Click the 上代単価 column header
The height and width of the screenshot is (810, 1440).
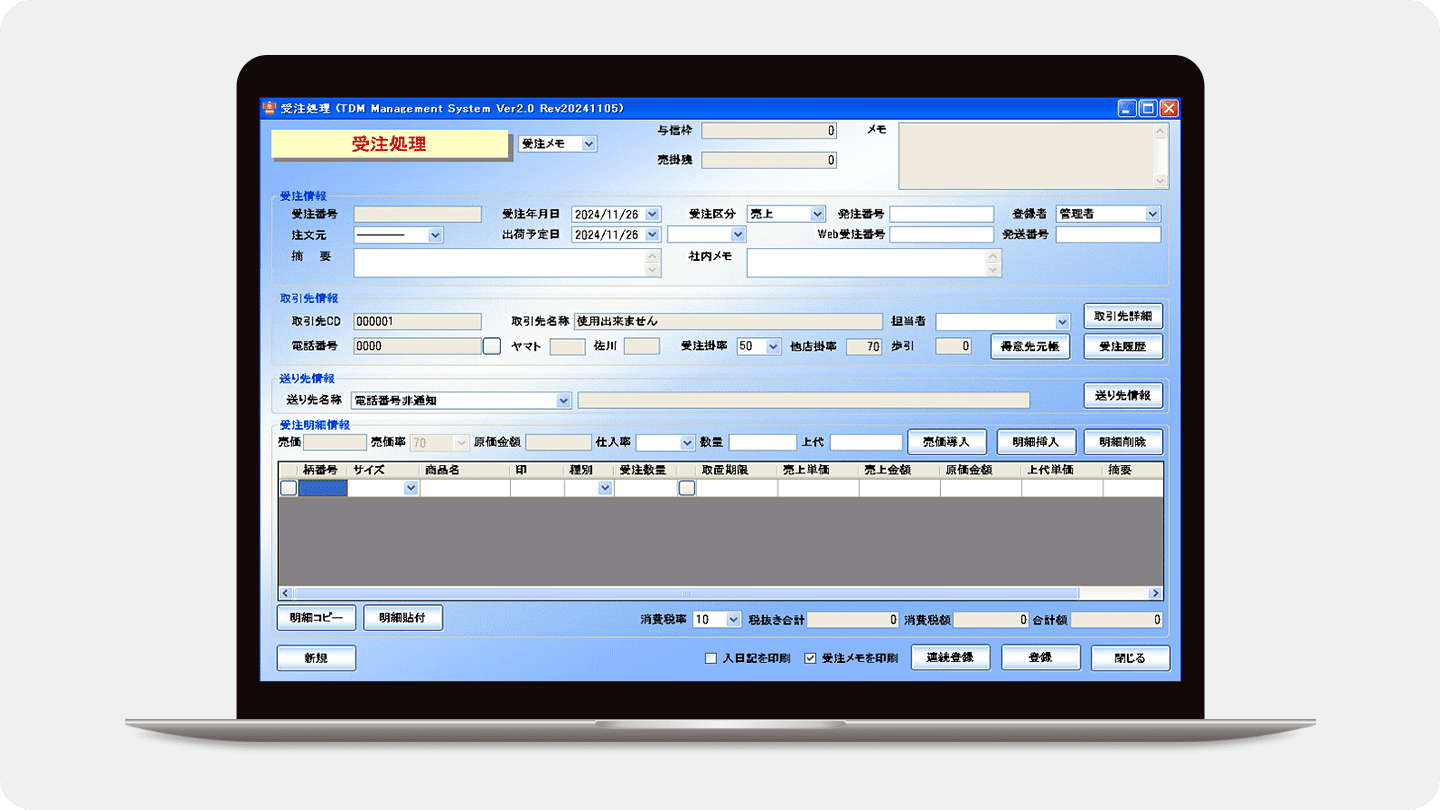(1062, 470)
